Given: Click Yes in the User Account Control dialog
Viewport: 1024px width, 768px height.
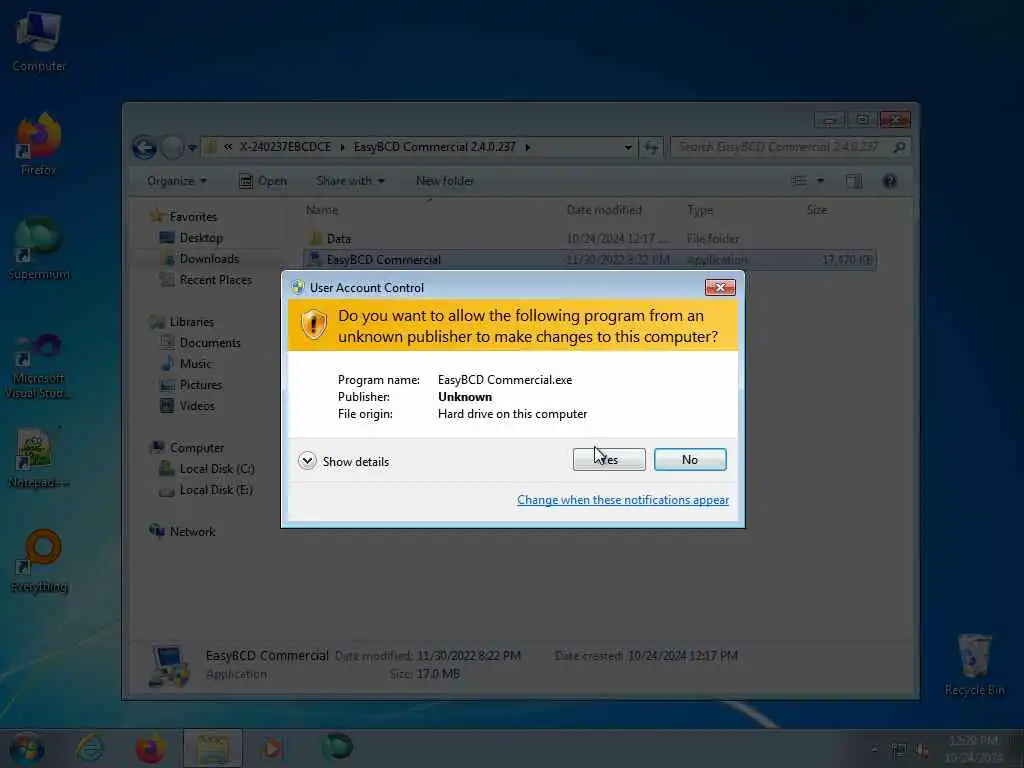Looking at the screenshot, I should click(x=609, y=460).
